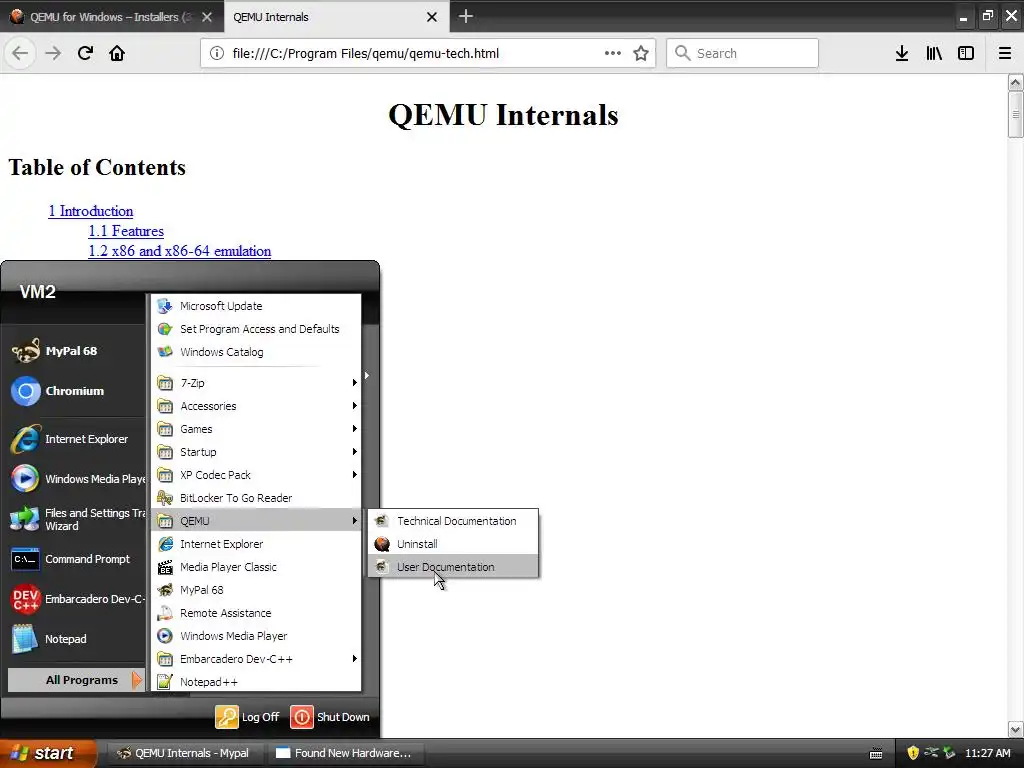Expand the 7-Zip program folder
Image resolution: width=1024 pixels, height=768 pixels.
coord(256,383)
